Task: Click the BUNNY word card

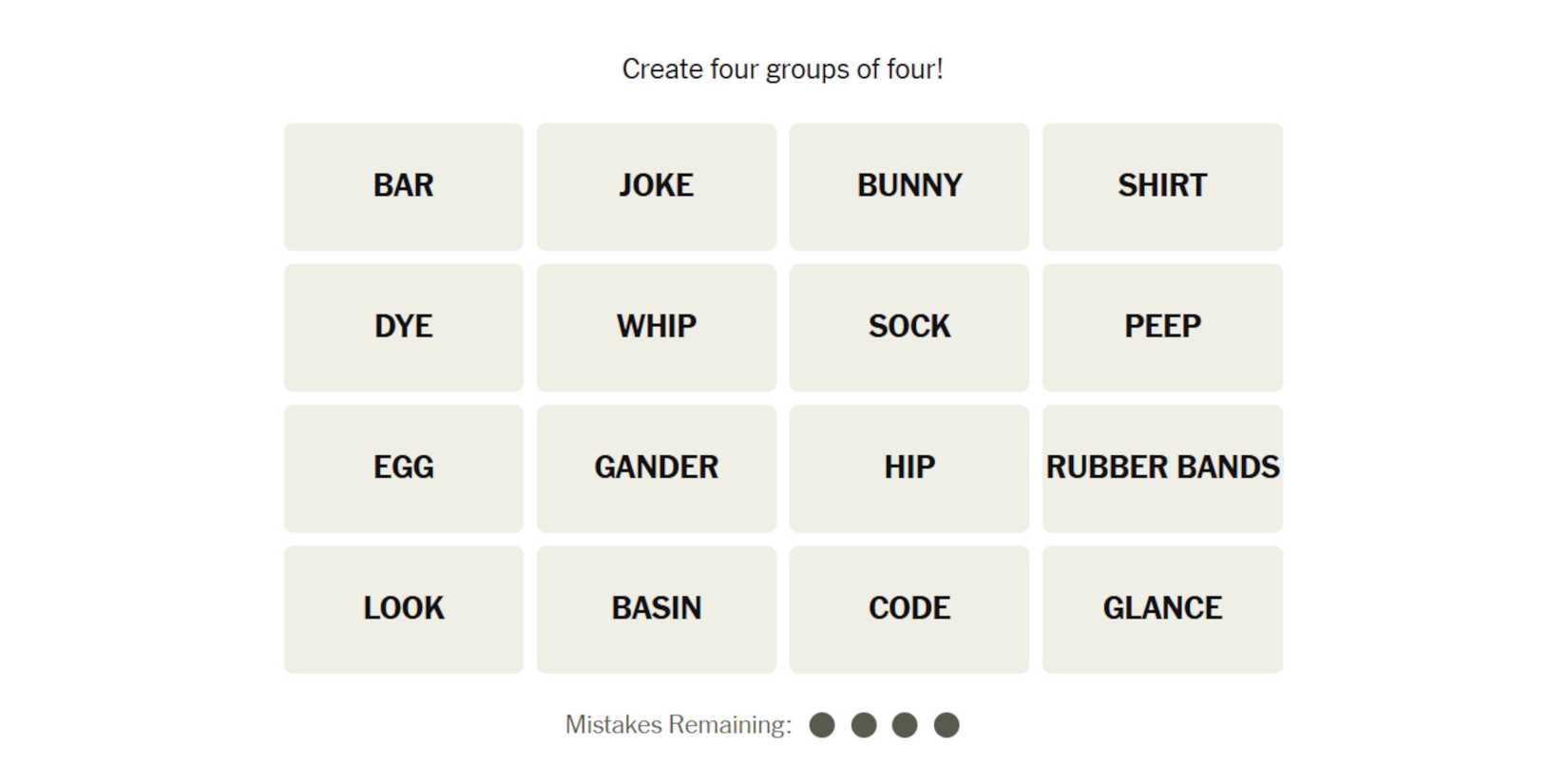Action: tap(908, 186)
